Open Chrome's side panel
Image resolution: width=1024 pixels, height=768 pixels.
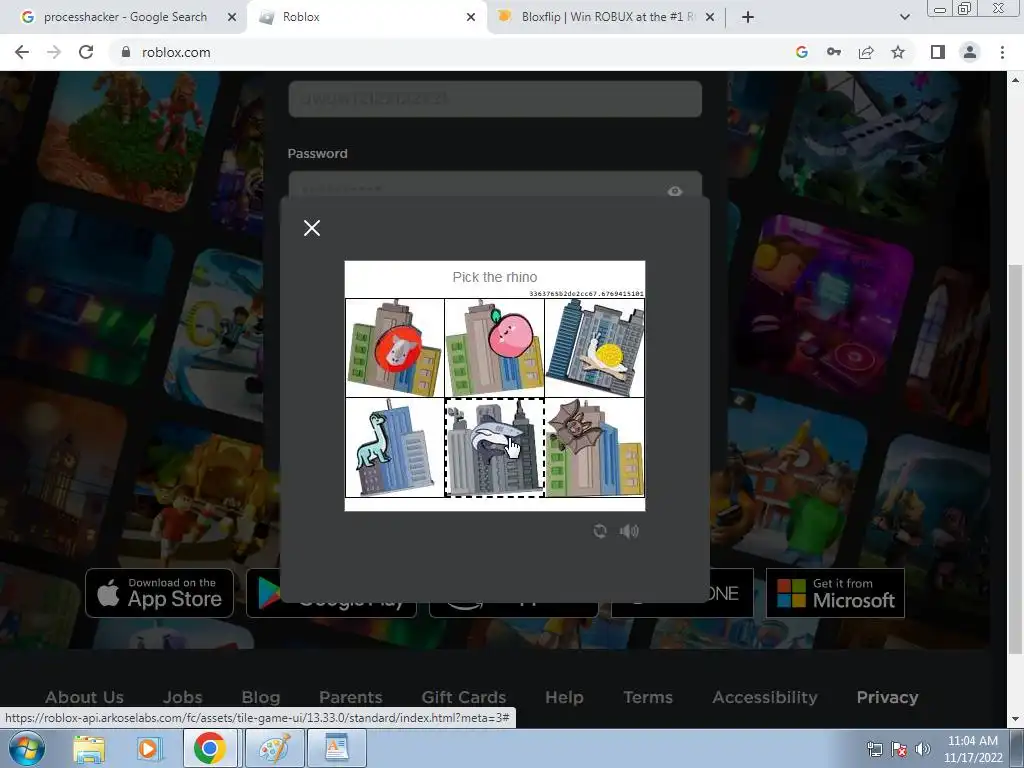(938, 52)
